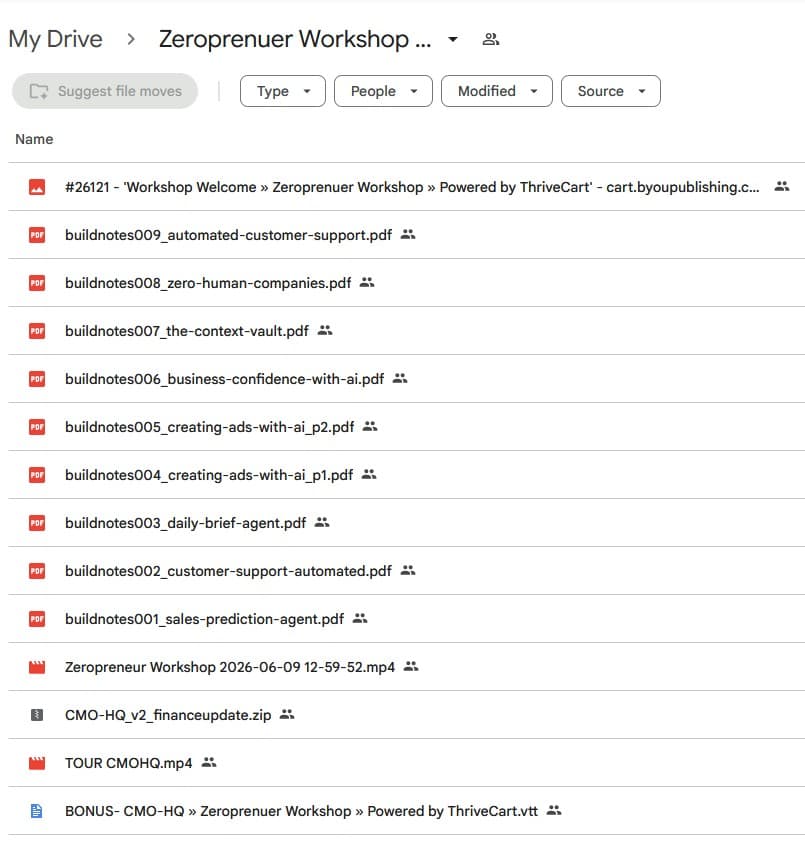This screenshot has height=845, width=805.
Task: Click the shared icon next to Zeropreneur Workshop 2026-06-09 mp4
Action: pos(411,667)
